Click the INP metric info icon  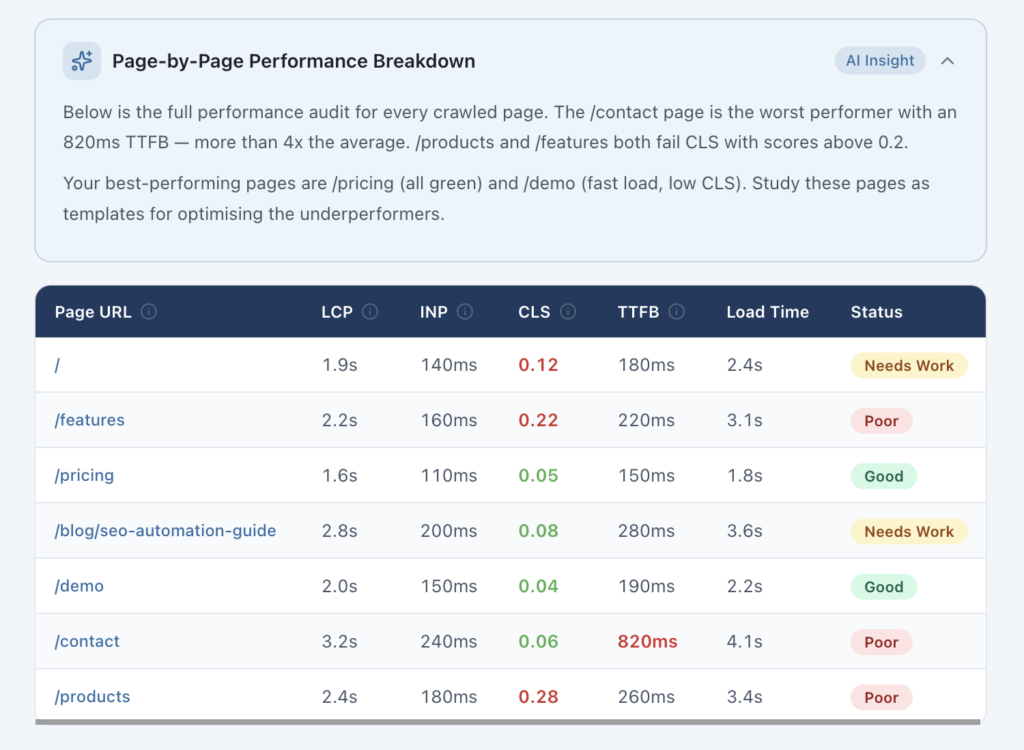pyautogui.click(x=464, y=311)
